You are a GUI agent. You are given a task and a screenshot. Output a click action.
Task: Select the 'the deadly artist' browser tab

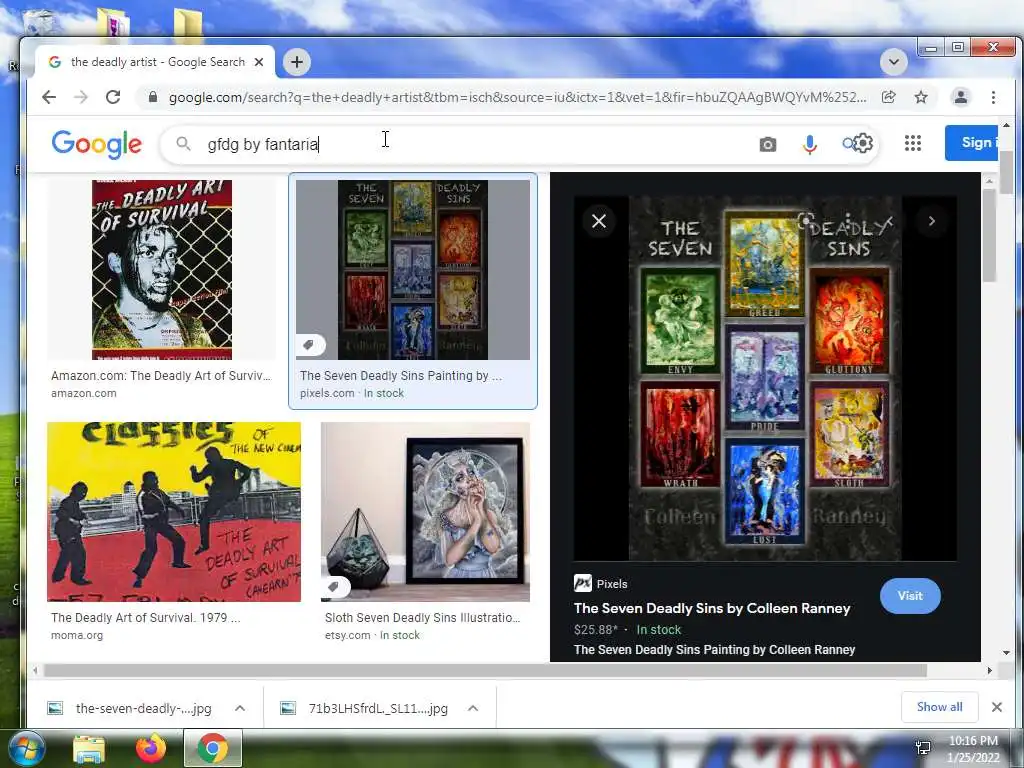tap(155, 62)
